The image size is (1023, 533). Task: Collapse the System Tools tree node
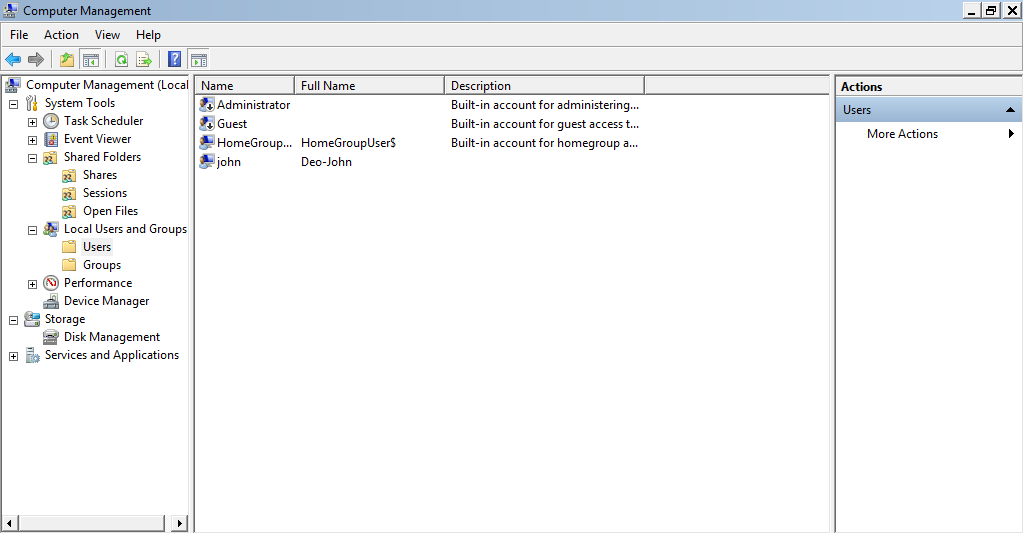click(13, 104)
